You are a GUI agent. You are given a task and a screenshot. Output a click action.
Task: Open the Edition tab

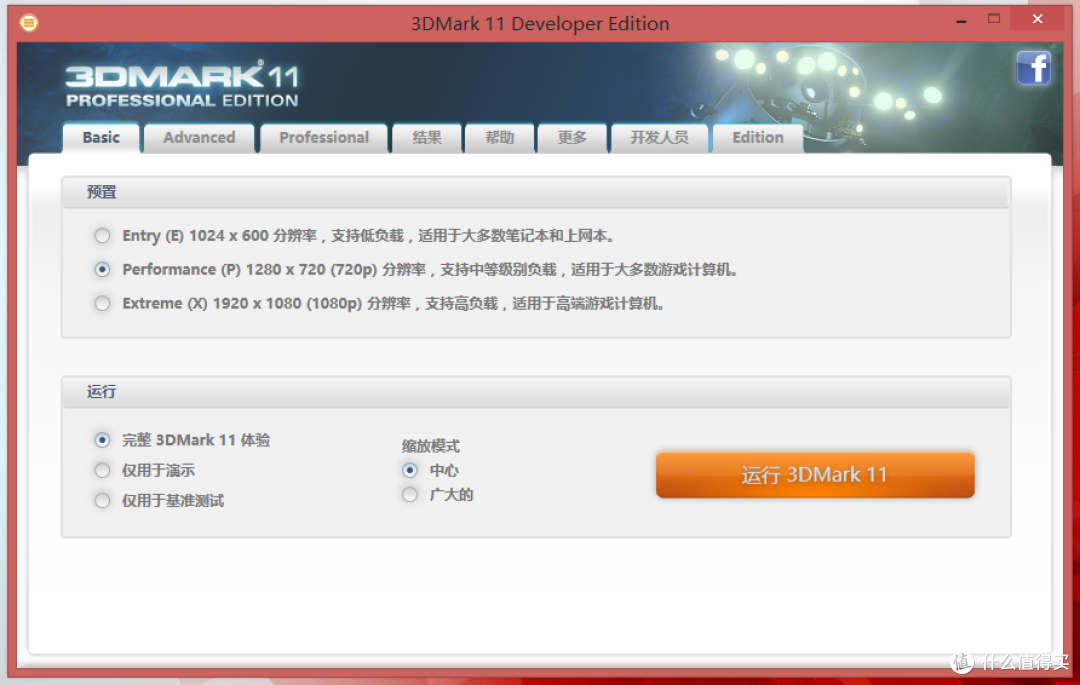pos(758,138)
